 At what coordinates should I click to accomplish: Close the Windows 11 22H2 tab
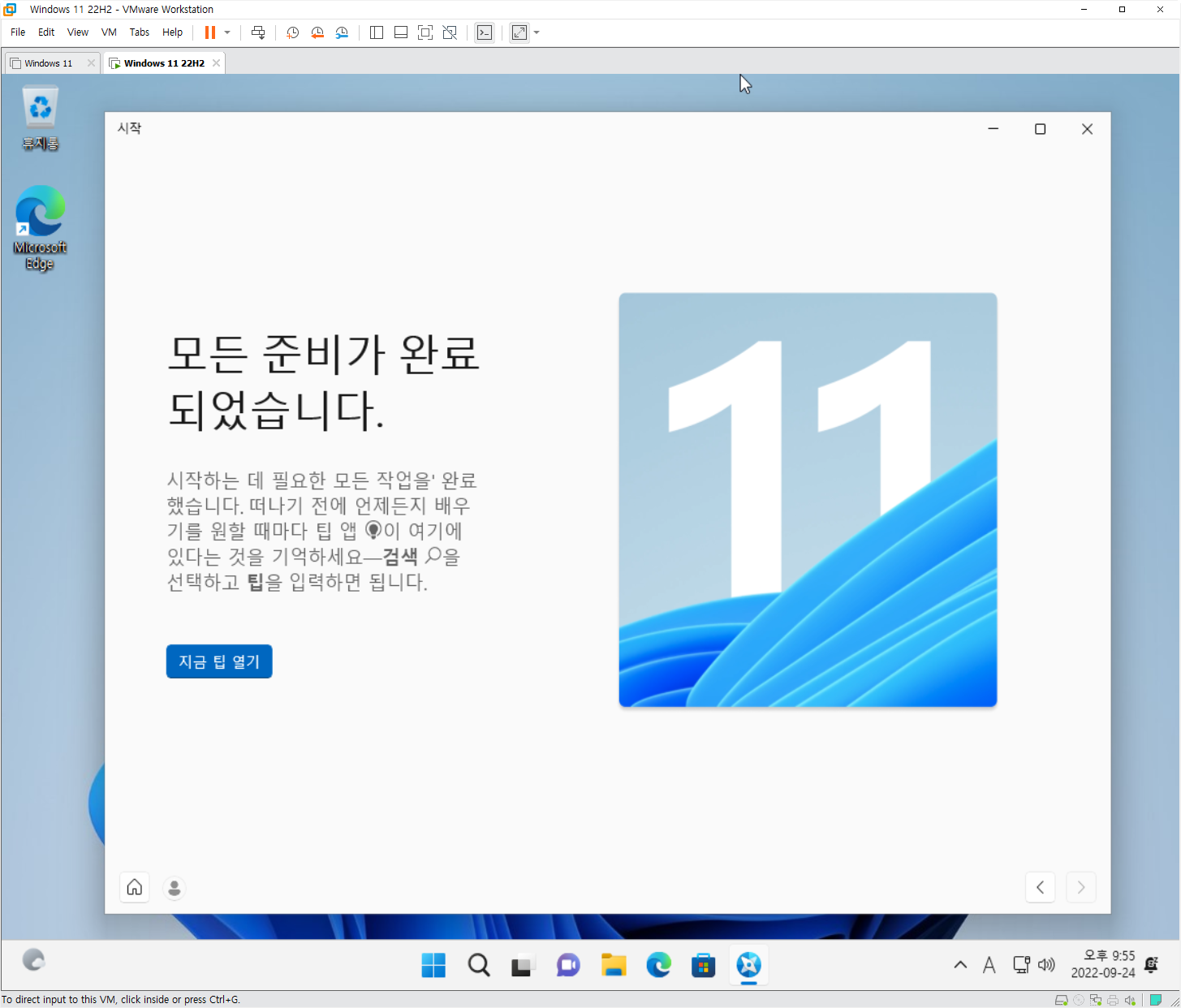pyautogui.click(x=216, y=63)
